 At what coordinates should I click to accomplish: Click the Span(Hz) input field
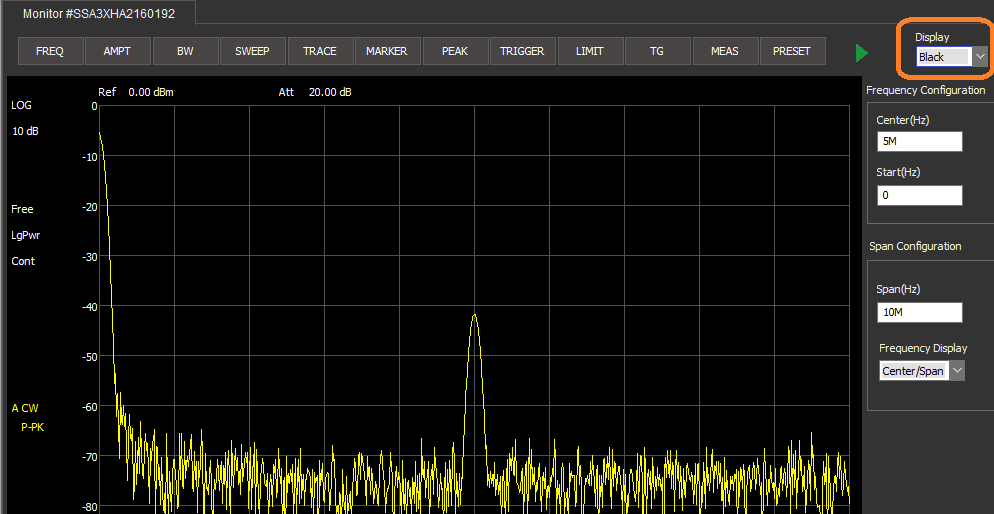click(x=919, y=313)
